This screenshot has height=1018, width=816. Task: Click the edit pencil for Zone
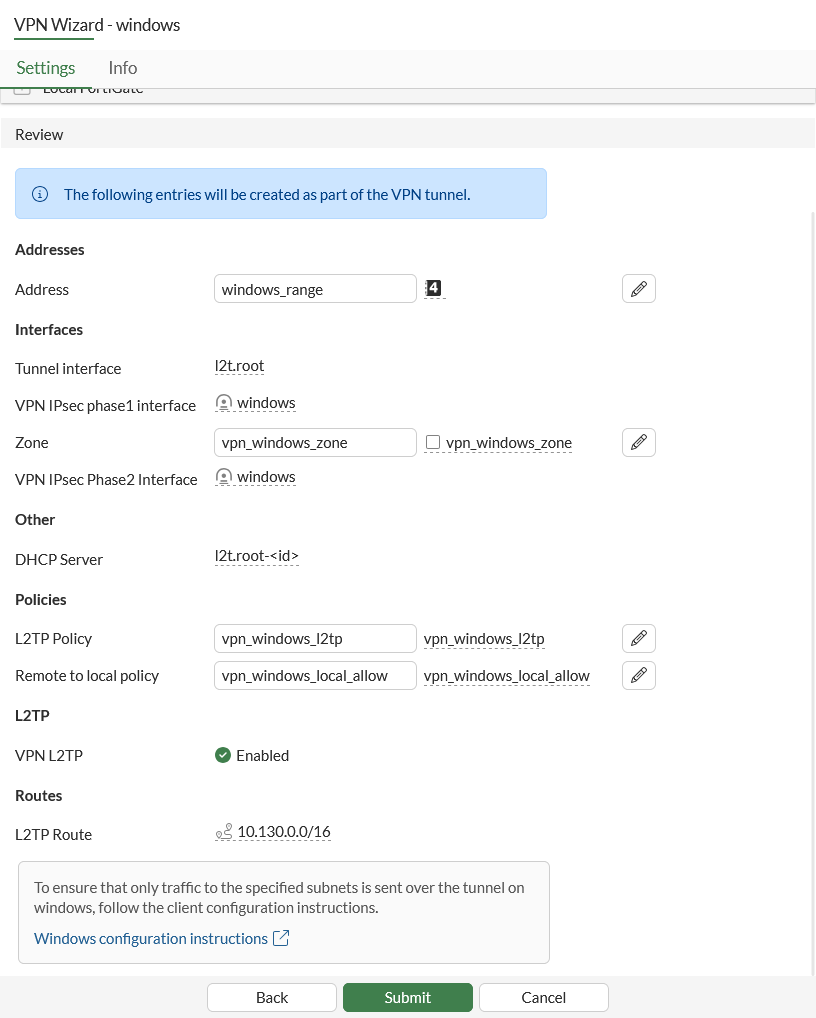(638, 442)
